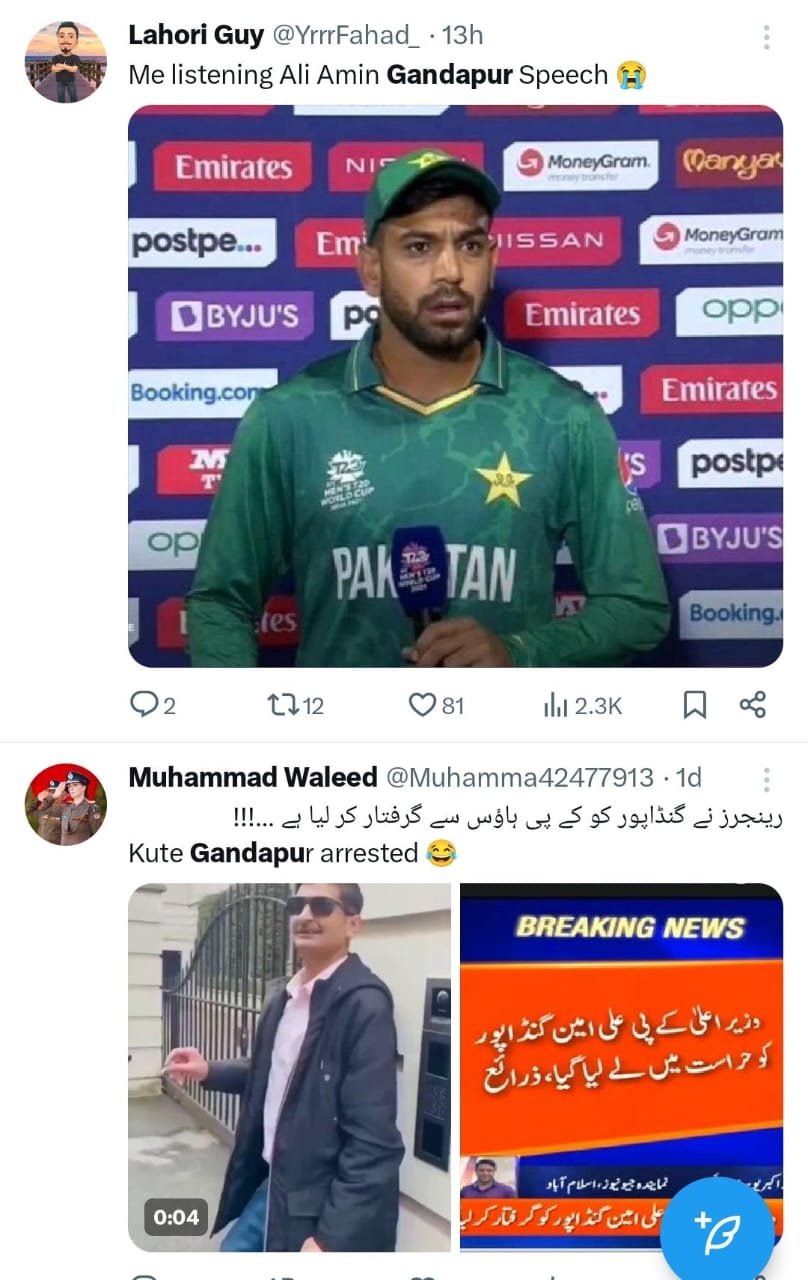The width and height of the screenshot is (808, 1280).
Task: Play the 0:04 video of man at gate
Action: (289, 1067)
